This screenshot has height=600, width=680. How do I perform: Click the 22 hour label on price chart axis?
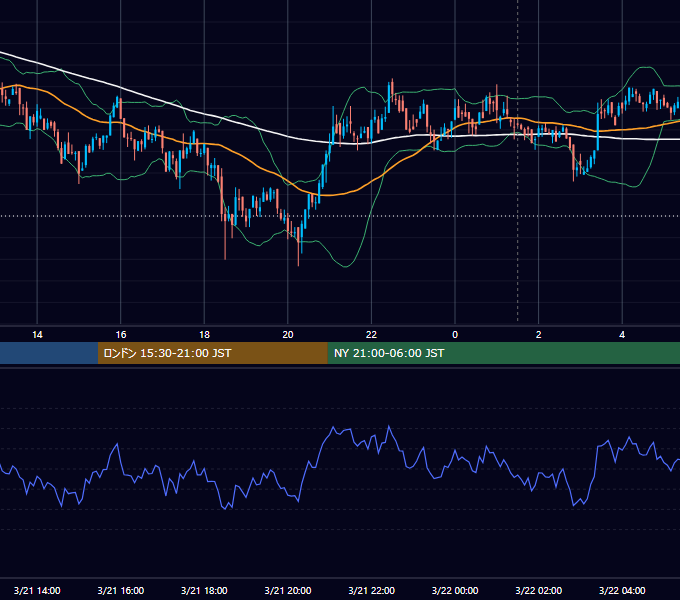371,334
